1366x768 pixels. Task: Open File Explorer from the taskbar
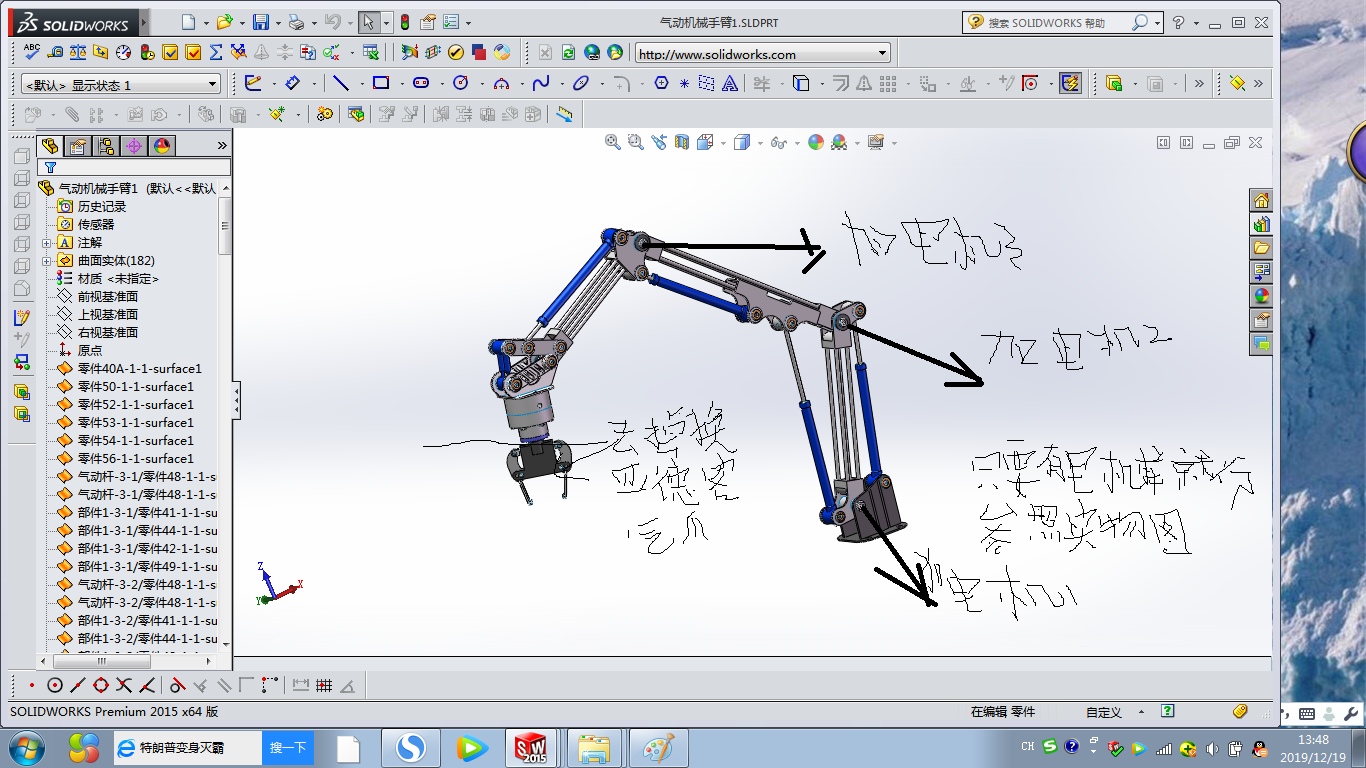coord(594,748)
